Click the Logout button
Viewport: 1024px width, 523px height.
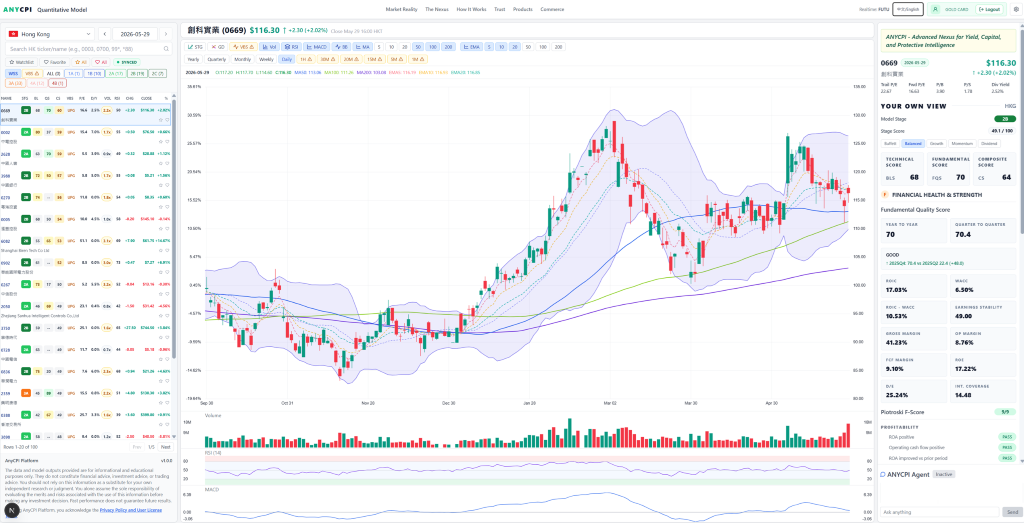[990, 9]
